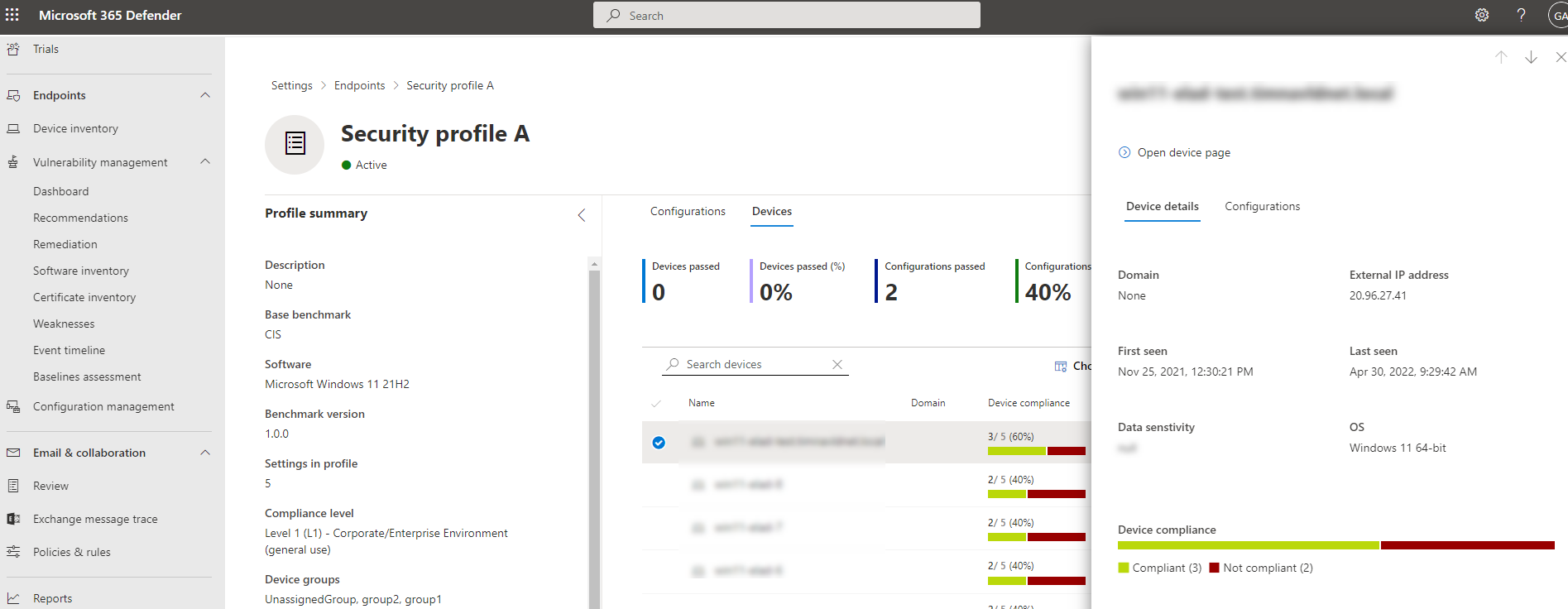The height and width of the screenshot is (609, 1568).
Task: Select the Devices tab
Action: click(772, 211)
